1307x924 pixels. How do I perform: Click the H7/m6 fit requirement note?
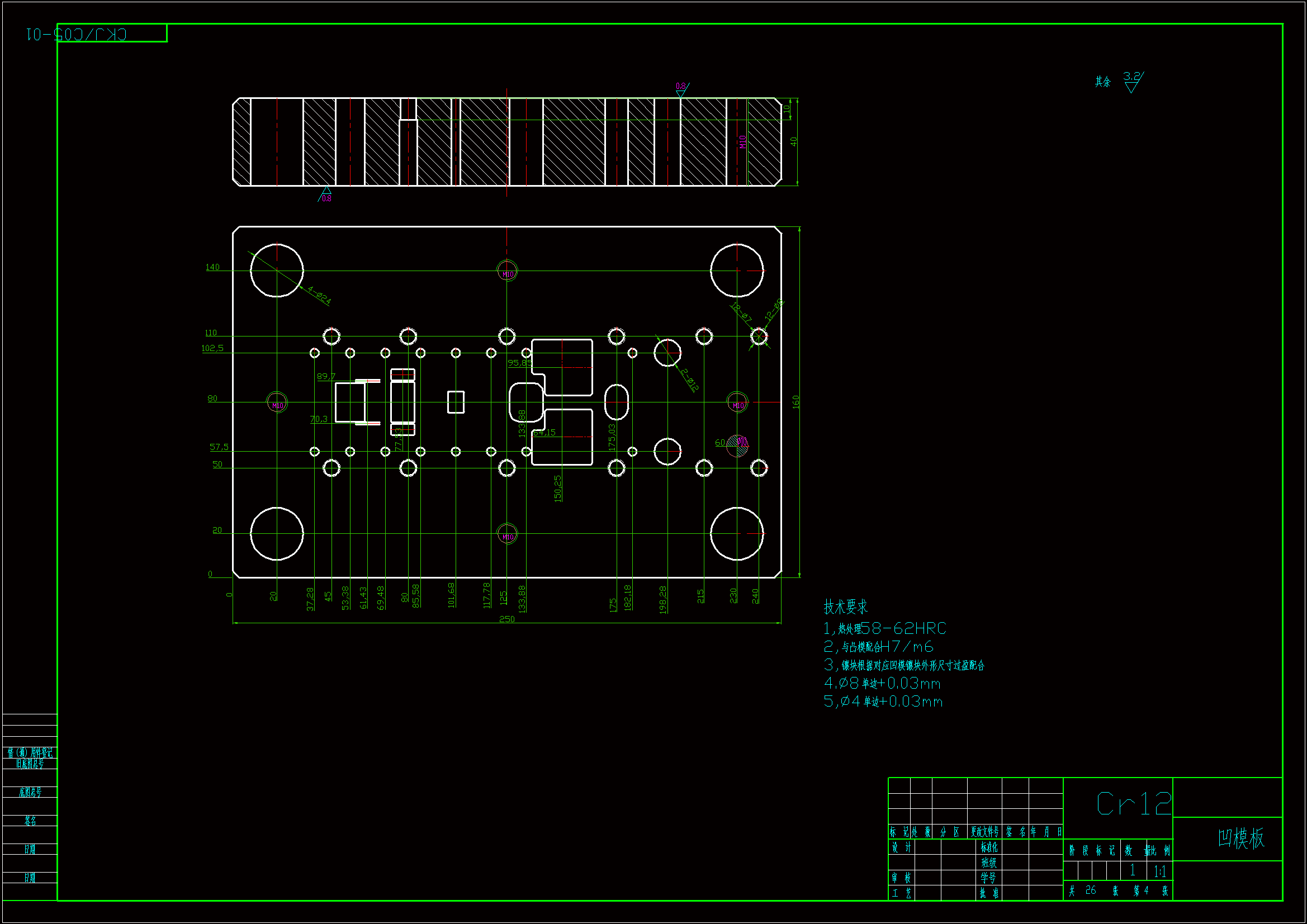907,647
